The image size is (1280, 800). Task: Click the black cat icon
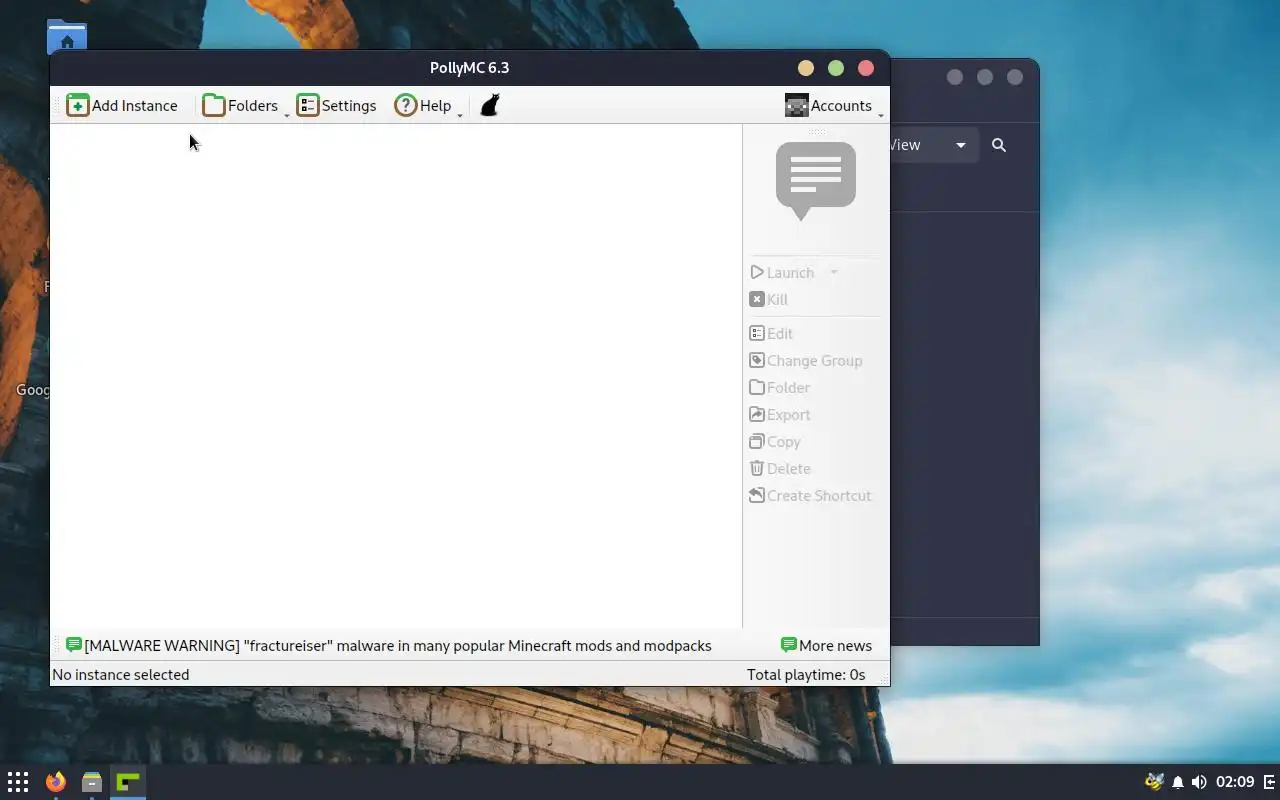489,105
